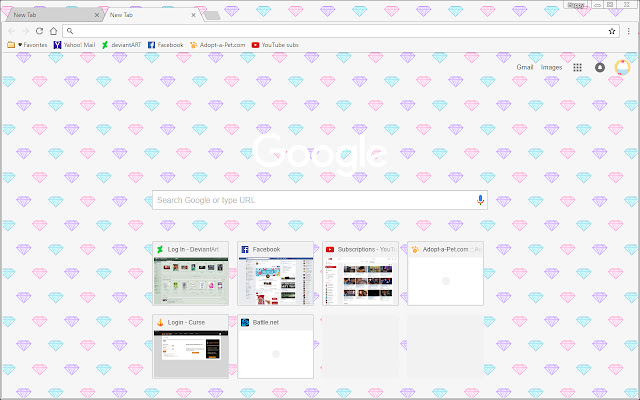Click the YouTube favicon on the Subscriptions tile

click(330, 249)
